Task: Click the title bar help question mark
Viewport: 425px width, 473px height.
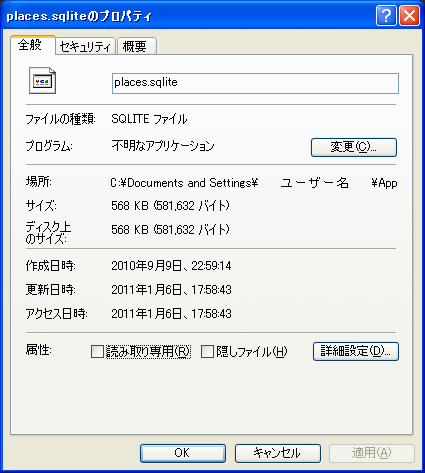Action: (386, 15)
